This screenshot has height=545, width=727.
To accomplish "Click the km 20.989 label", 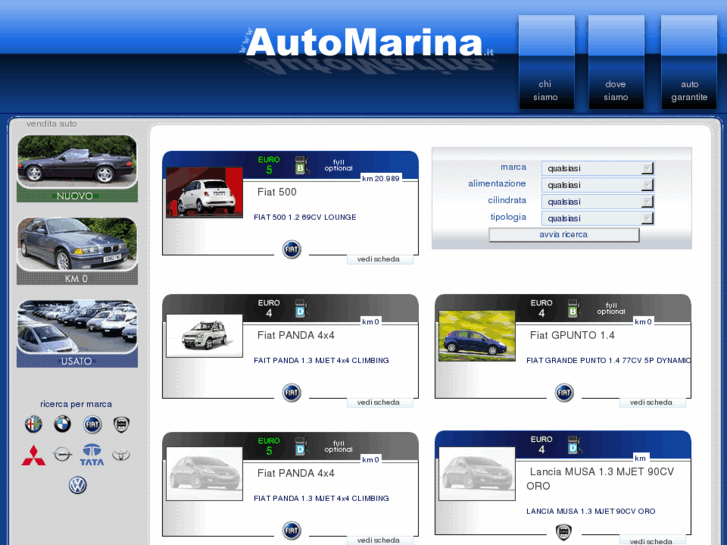I will pyautogui.click(x=381, y=179).
